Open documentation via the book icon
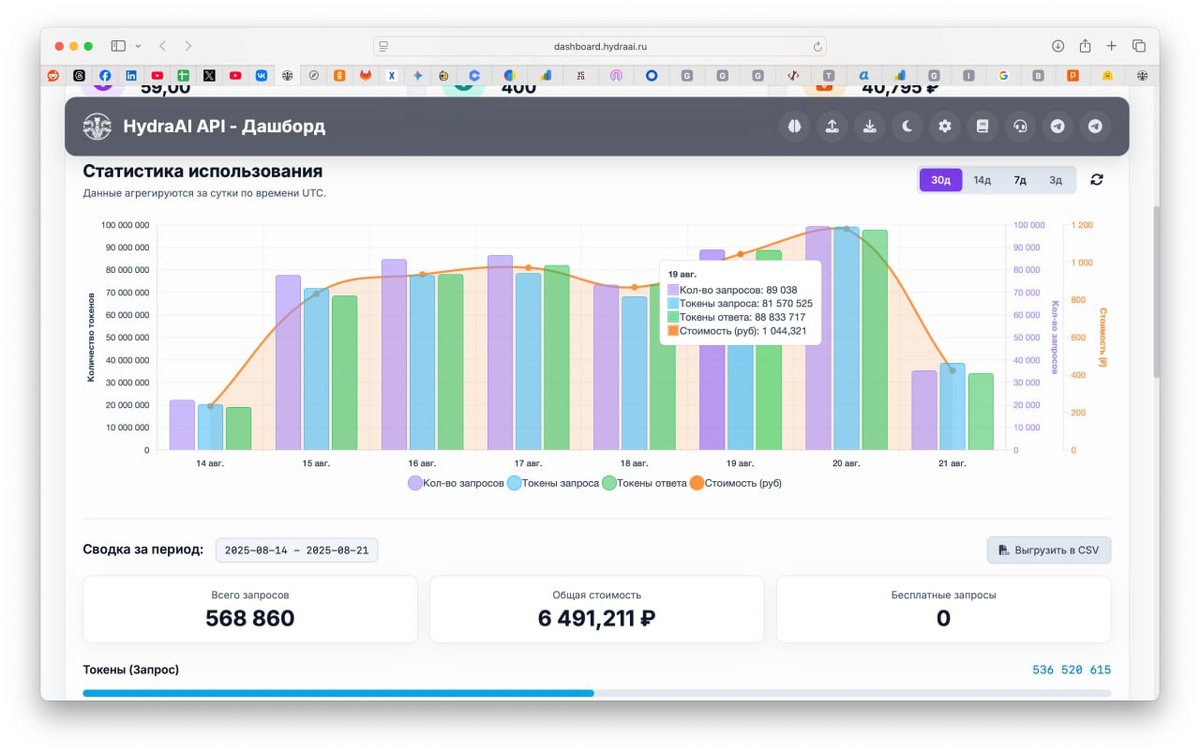Viewport: 1200px width, 754px height. 982,126
